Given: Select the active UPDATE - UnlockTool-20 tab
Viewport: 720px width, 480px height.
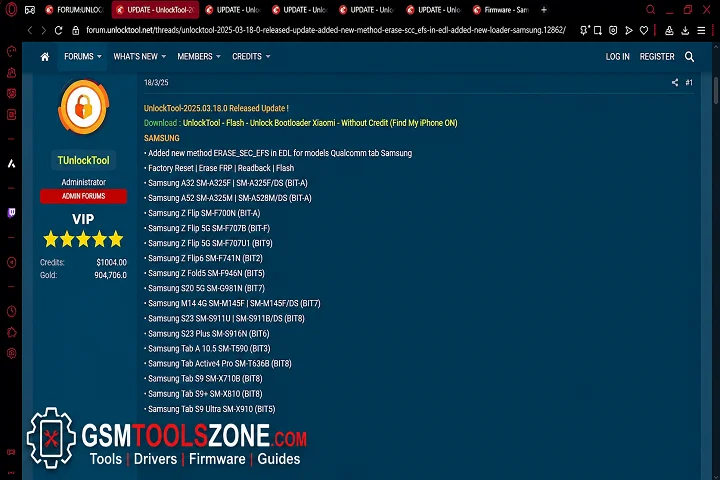Looking at the screenshot, I should tap(155, 10).
